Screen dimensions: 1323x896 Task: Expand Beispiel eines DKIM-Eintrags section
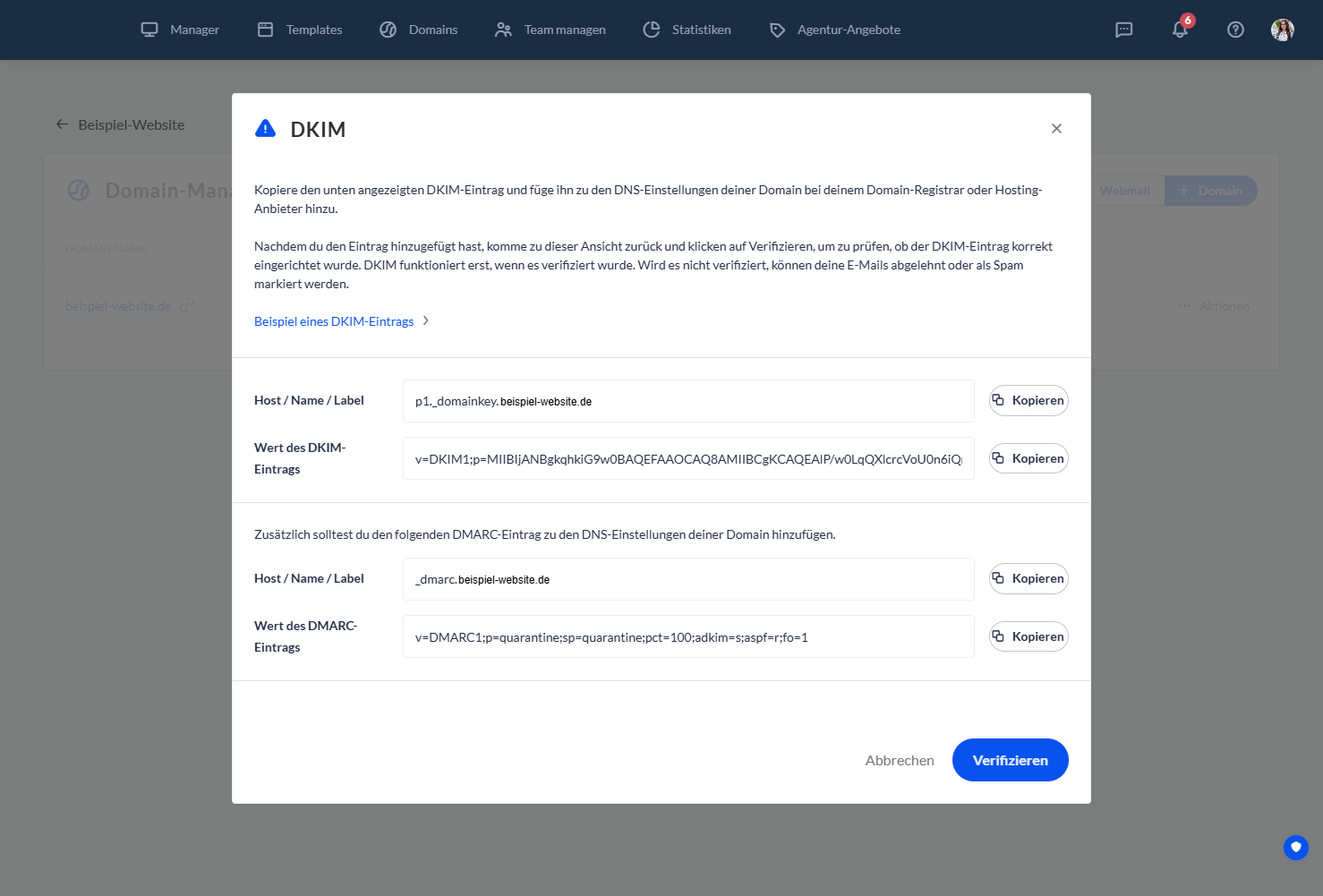pos(341,320)
